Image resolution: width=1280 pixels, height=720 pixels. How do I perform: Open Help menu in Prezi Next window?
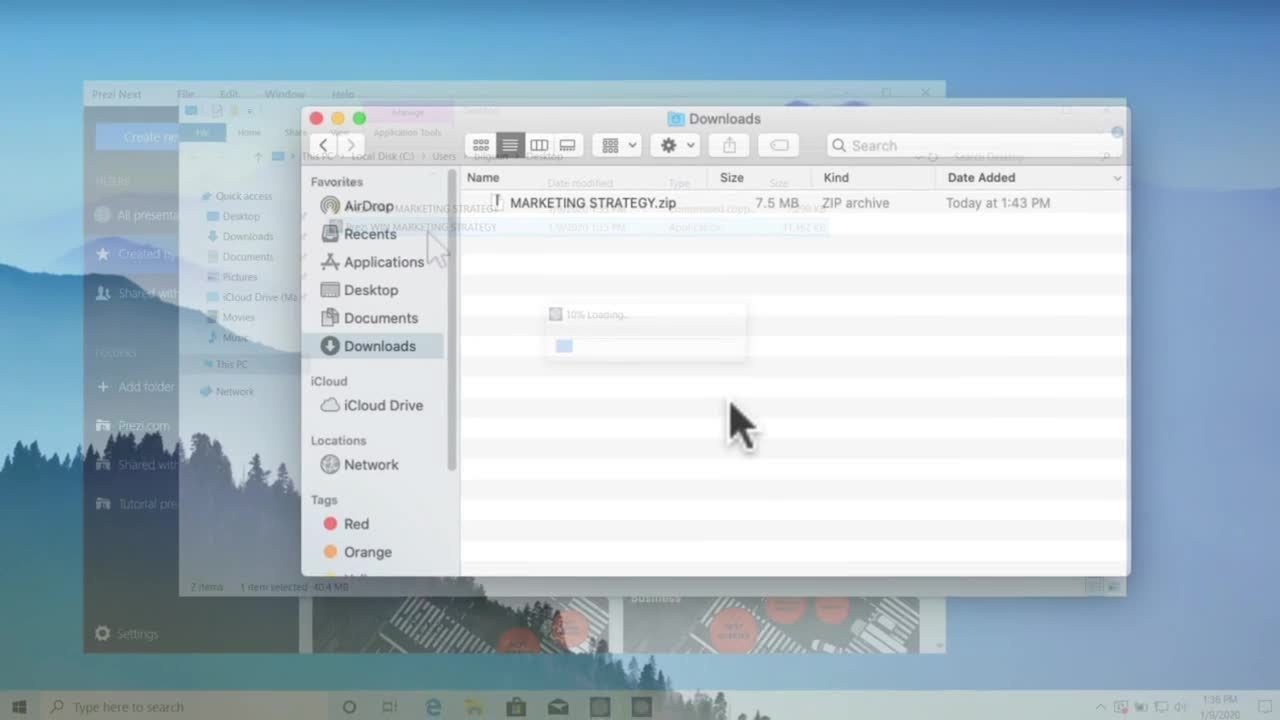coord(343,95)
